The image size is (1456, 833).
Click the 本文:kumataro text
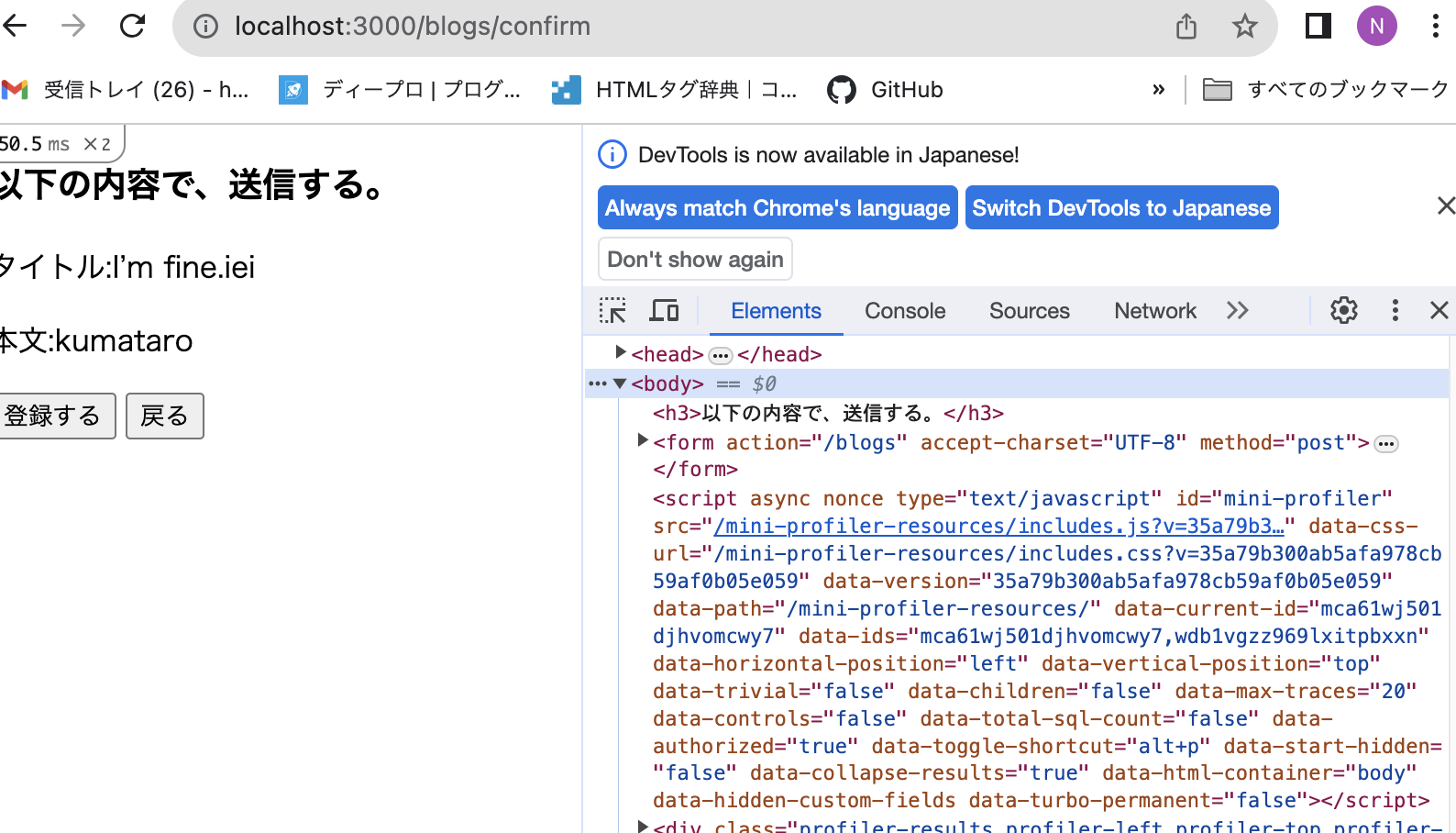pos(96,341)
